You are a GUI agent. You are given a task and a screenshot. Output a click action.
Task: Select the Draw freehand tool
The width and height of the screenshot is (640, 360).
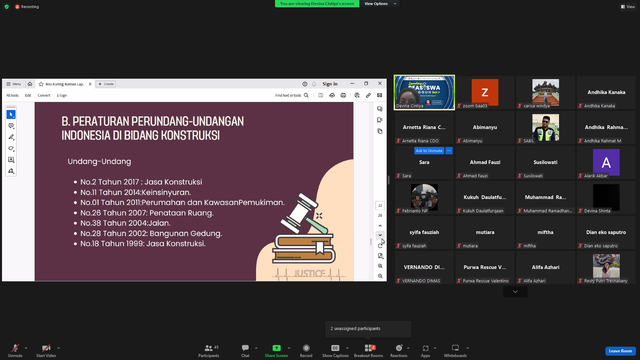point(11,149)
